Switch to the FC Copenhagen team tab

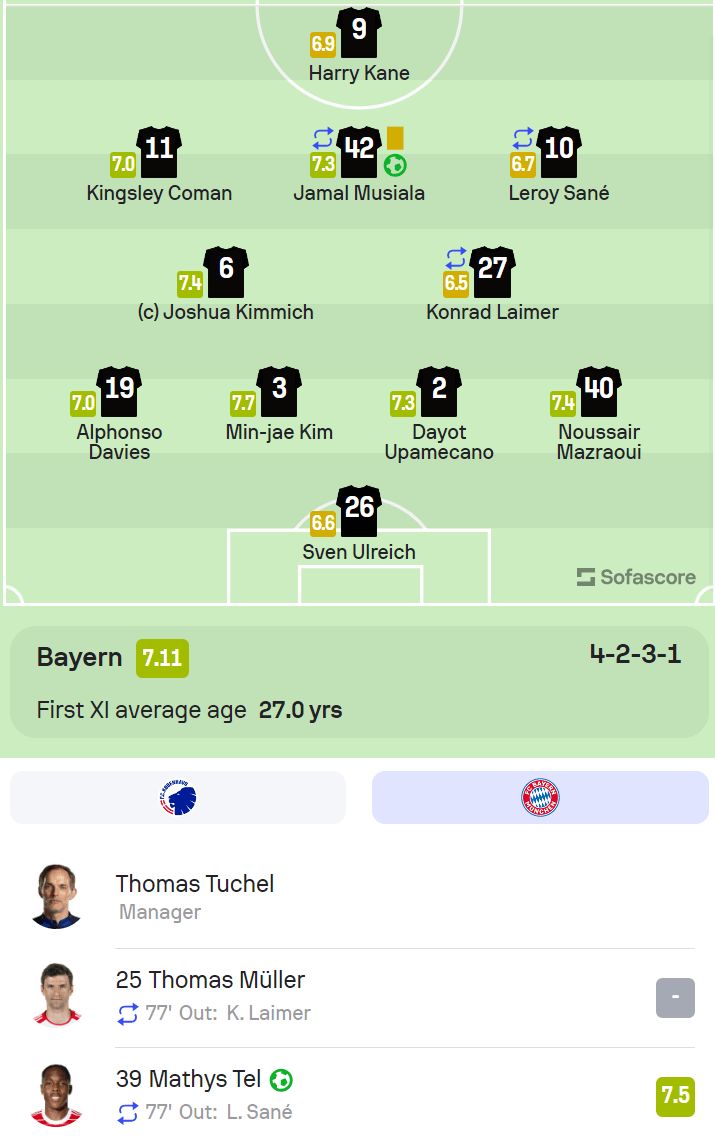tap(177, 798)
